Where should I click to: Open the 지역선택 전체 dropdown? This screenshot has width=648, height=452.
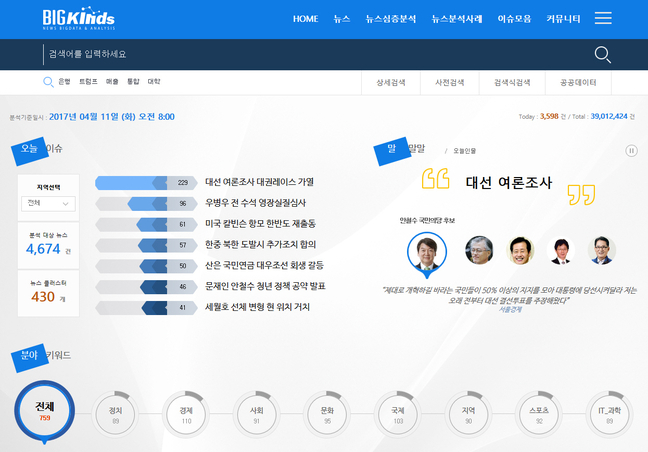point(48,204)
